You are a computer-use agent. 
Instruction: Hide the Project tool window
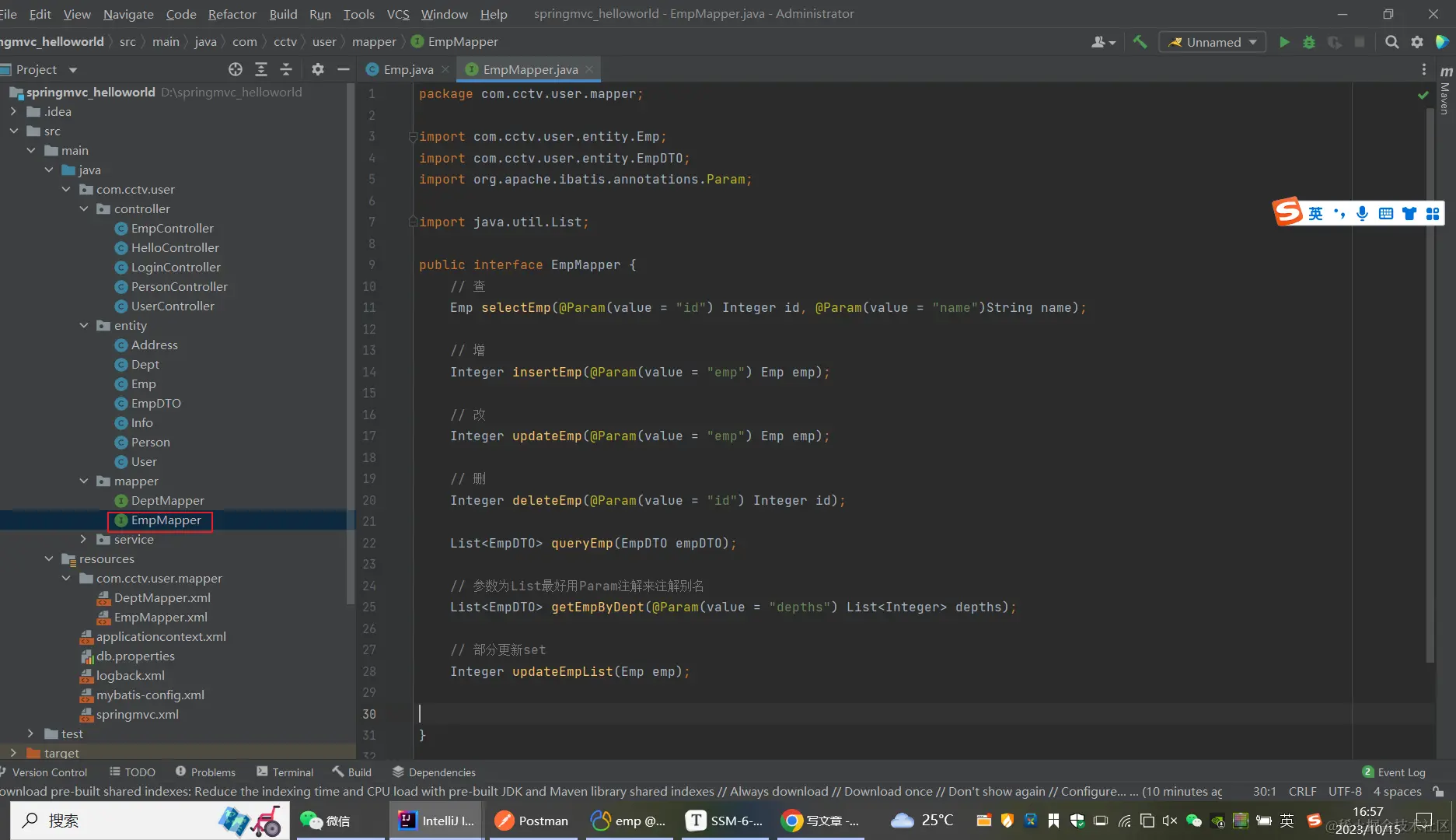tap(343, 69)
